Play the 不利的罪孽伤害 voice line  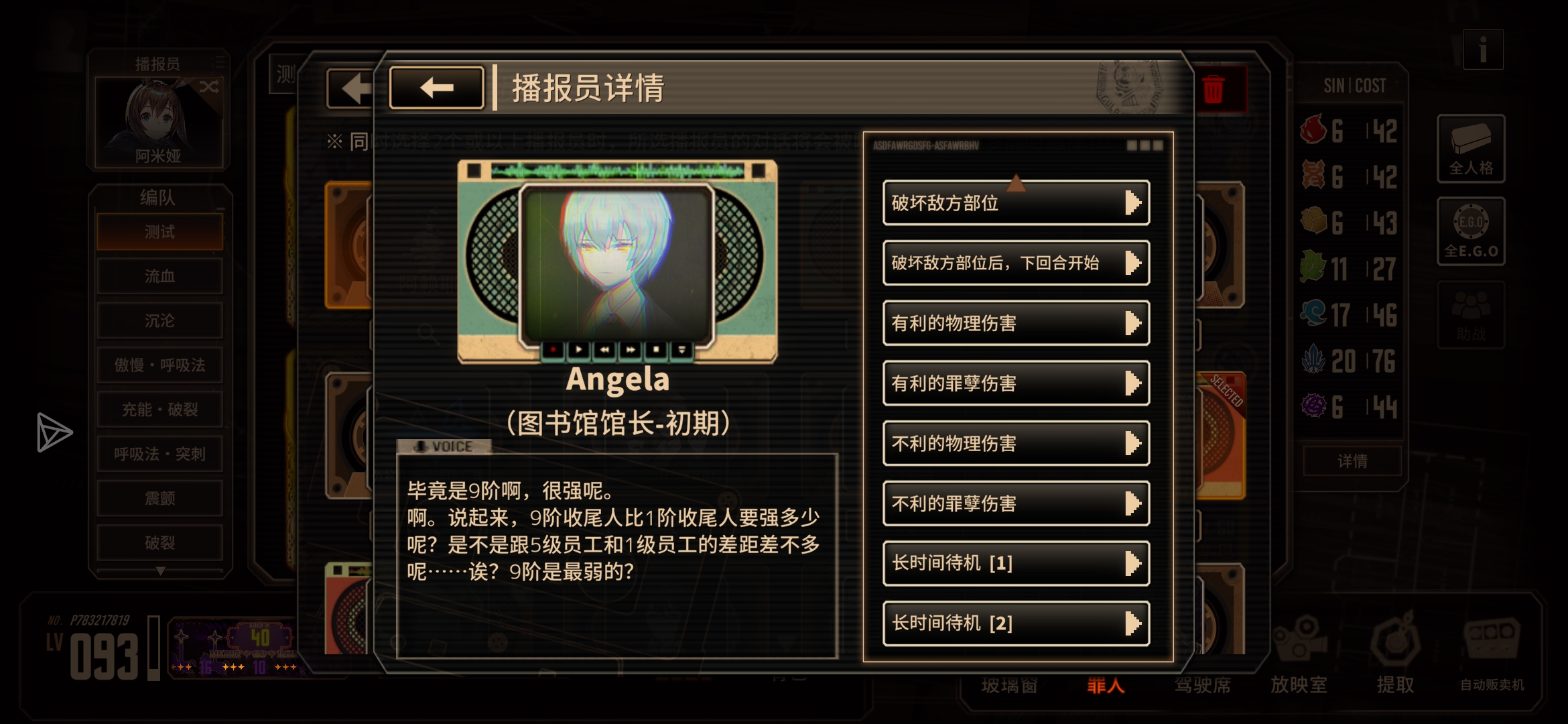(1016, 503)
